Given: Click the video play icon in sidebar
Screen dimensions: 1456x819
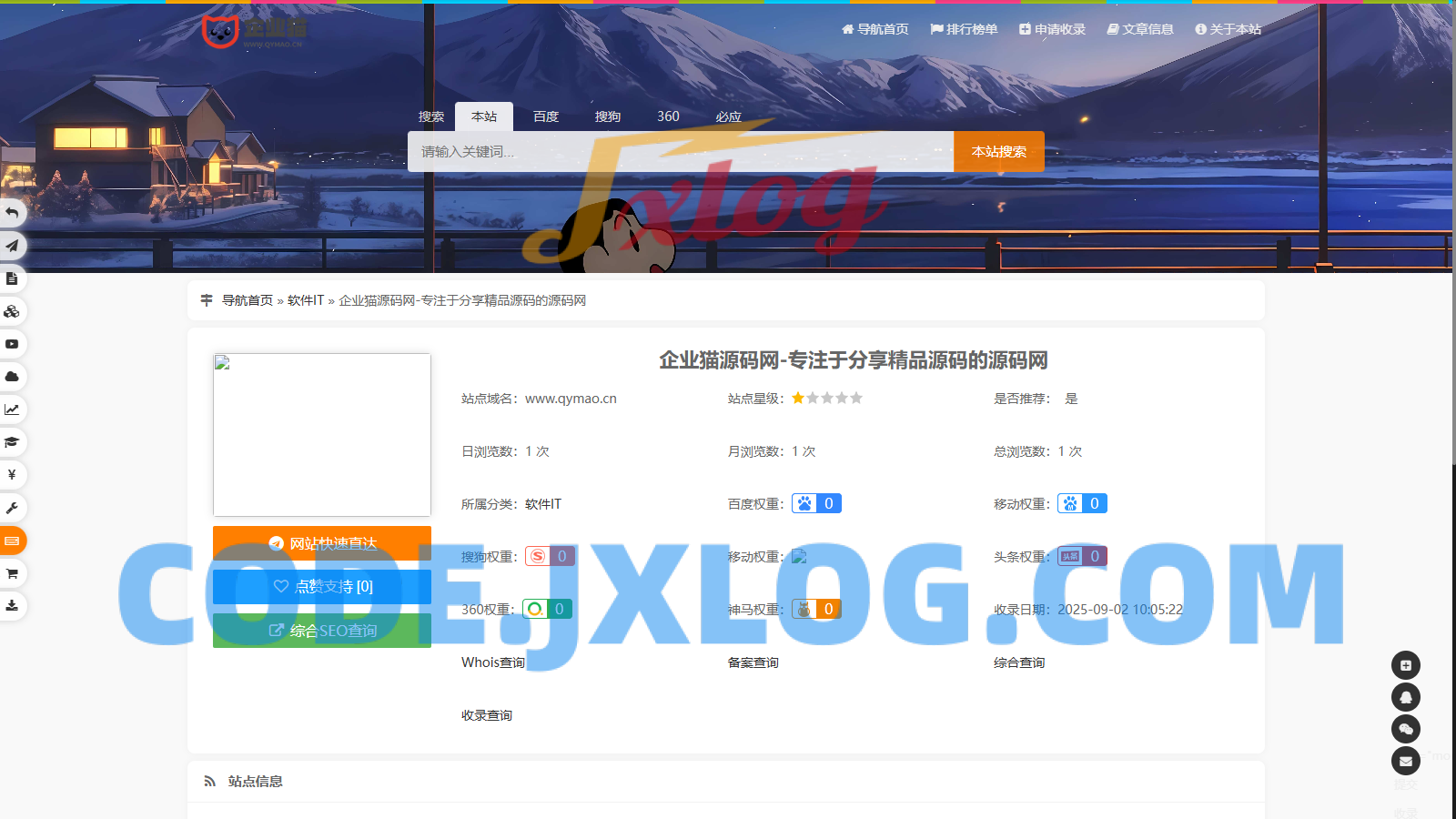Looking at the screenshot, I should (12, 344).
